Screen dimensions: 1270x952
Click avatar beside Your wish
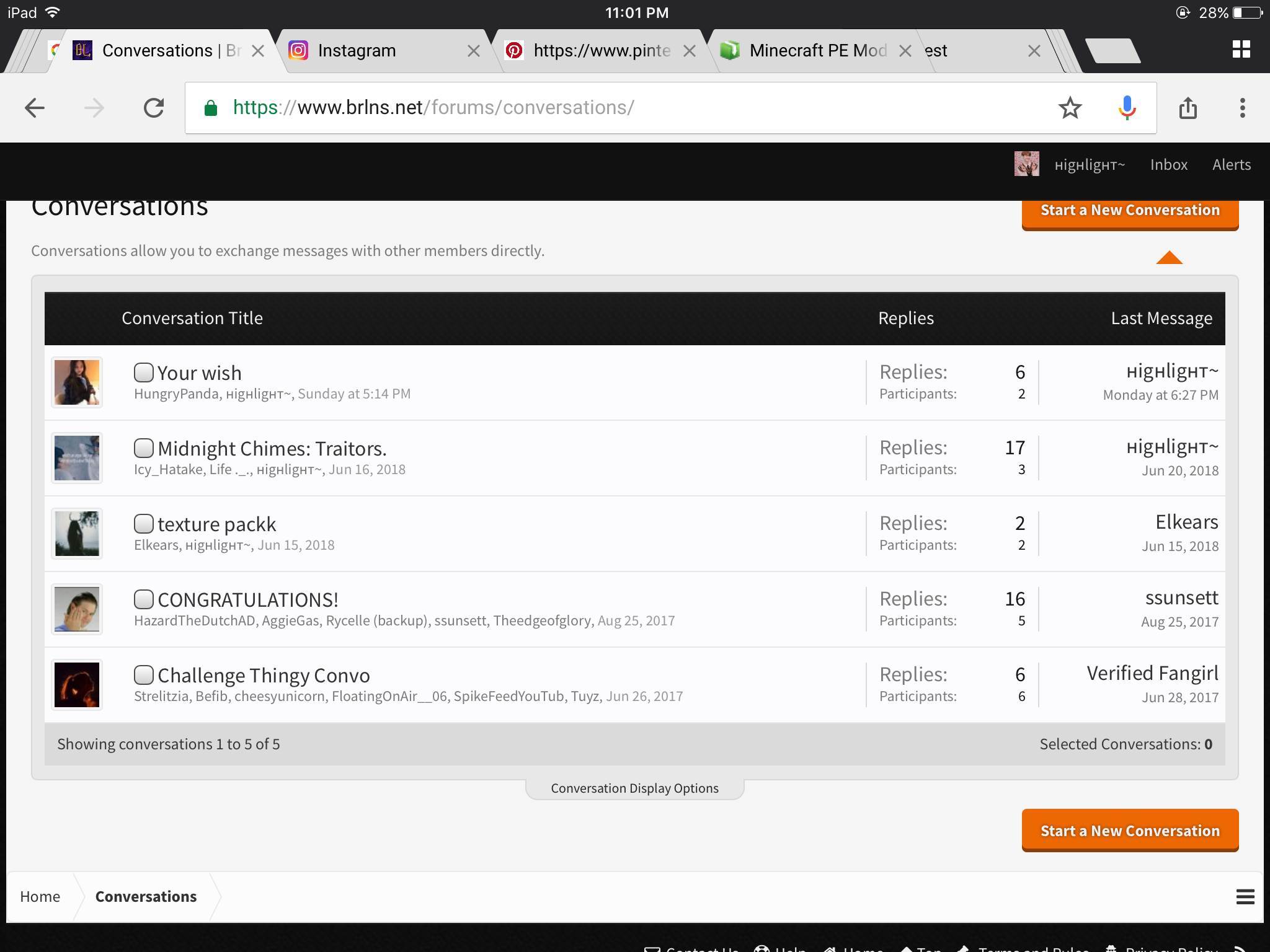[77, 382]
